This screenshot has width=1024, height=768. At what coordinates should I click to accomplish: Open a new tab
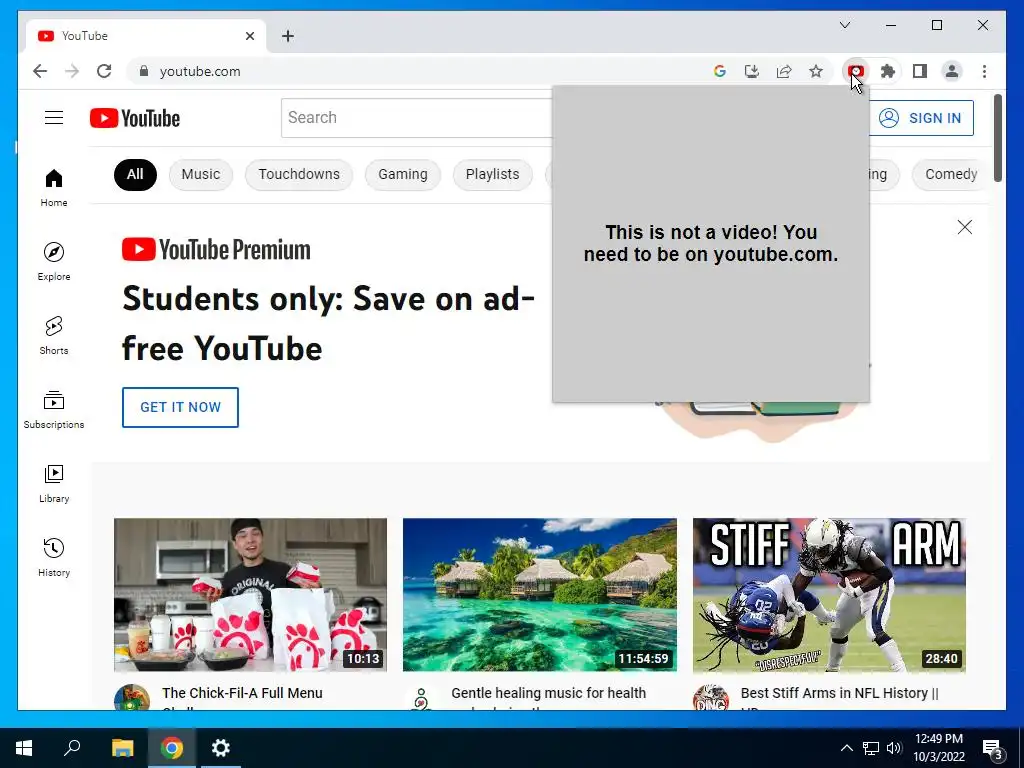(x=288, y=36)
